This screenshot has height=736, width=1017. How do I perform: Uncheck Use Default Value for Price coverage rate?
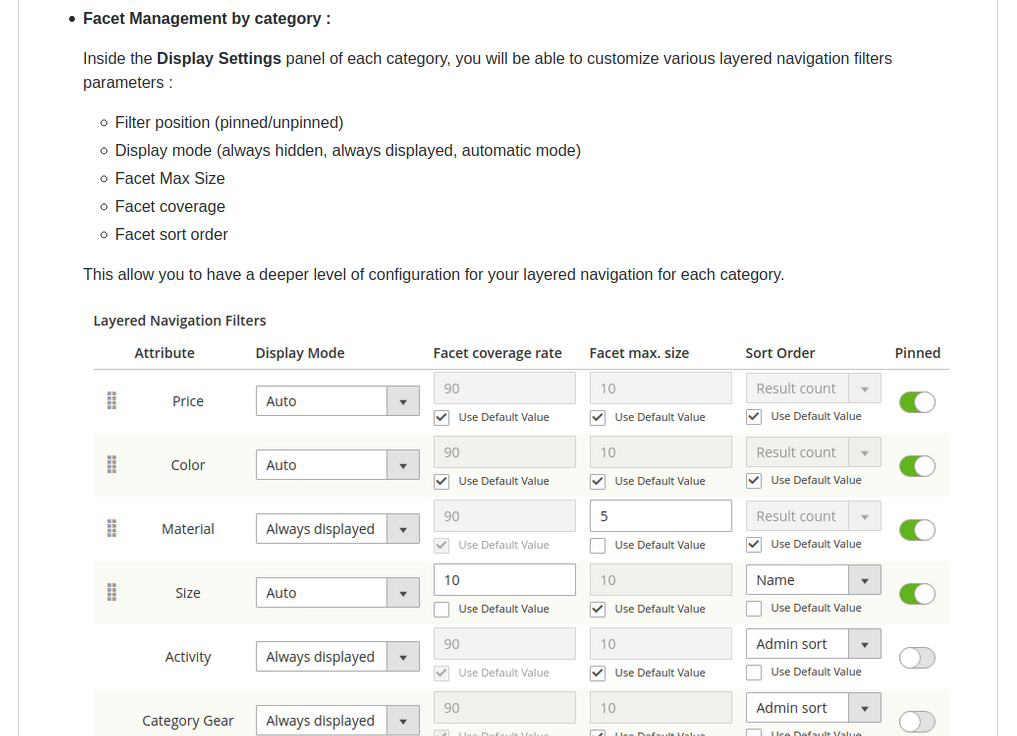pyautogui.click(x=441, y=417)
